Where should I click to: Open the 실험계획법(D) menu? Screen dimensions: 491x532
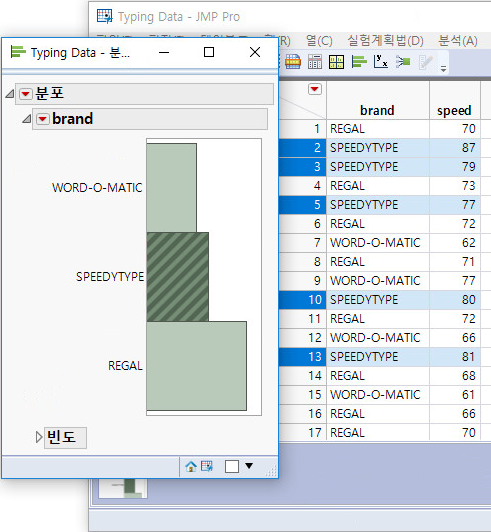(x=385, y=41)
